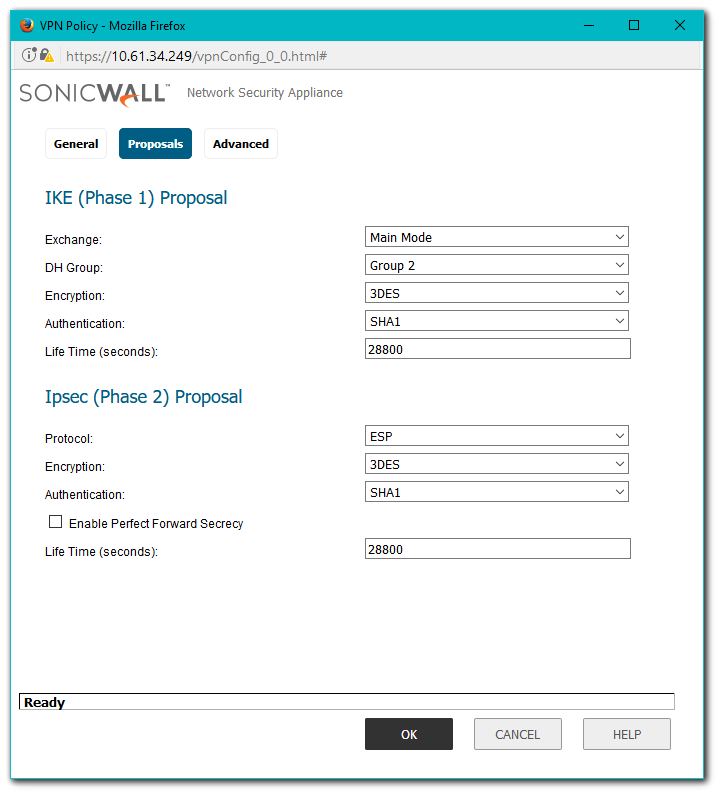
Task: Open the Exchange dropdown showing Main Mode
Action: [x=497, y=237]
